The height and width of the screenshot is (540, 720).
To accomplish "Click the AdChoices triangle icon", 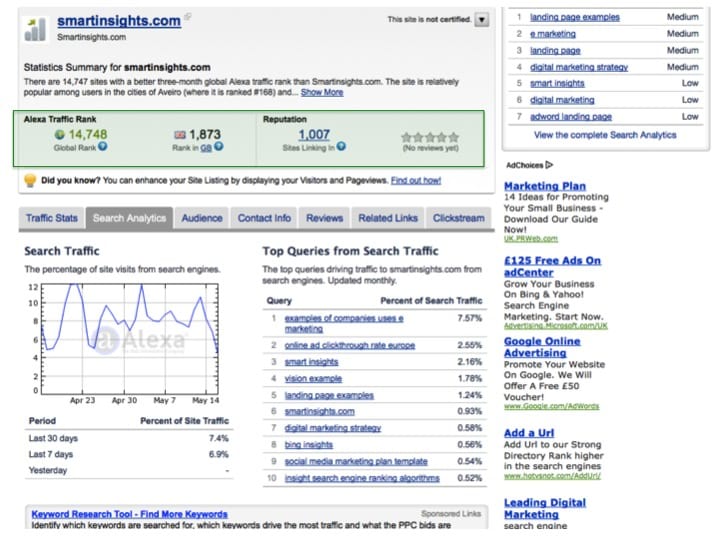I will [549, 165].
